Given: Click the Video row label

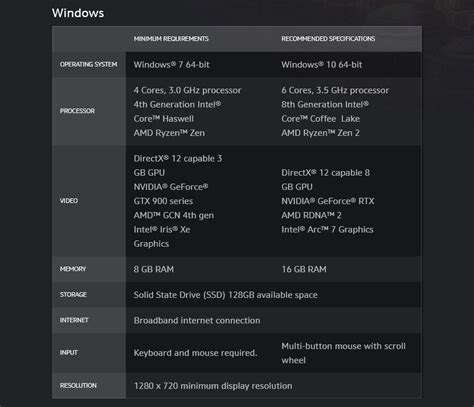Looking at the screenshot, I should click(69, 201).
